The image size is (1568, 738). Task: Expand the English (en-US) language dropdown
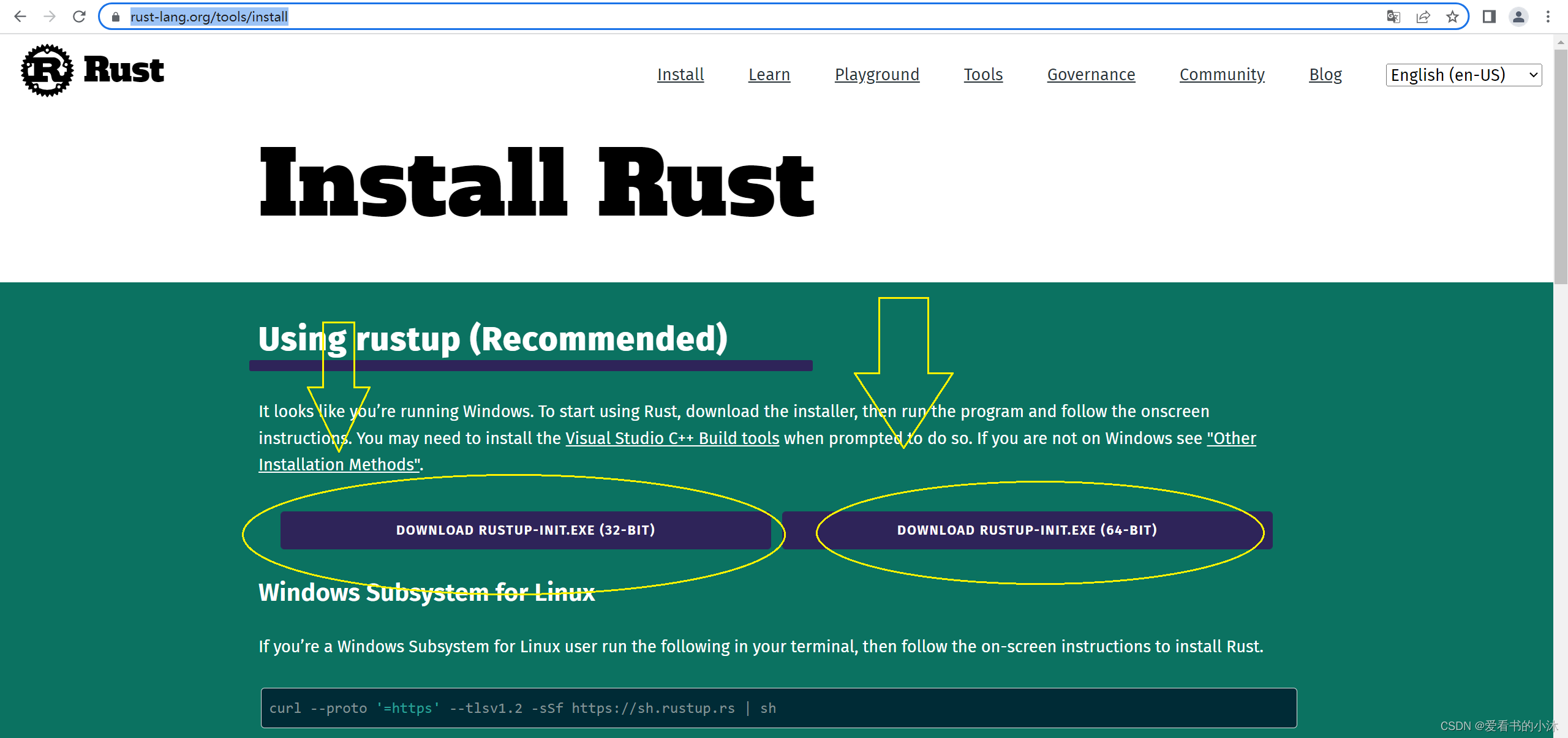pos(1464,75)
